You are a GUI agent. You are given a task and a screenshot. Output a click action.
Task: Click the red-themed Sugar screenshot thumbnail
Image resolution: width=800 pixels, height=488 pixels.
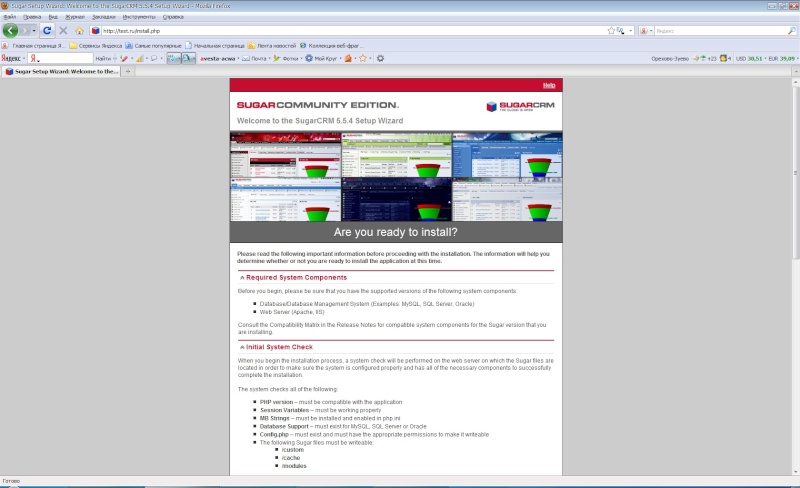[285, 155]
